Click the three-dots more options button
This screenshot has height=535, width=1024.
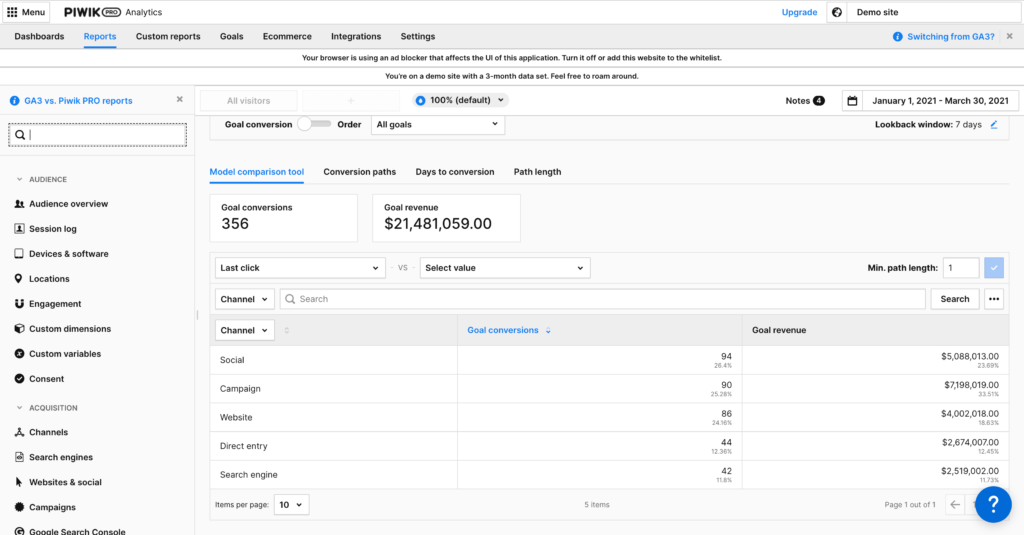pos(993,299)
